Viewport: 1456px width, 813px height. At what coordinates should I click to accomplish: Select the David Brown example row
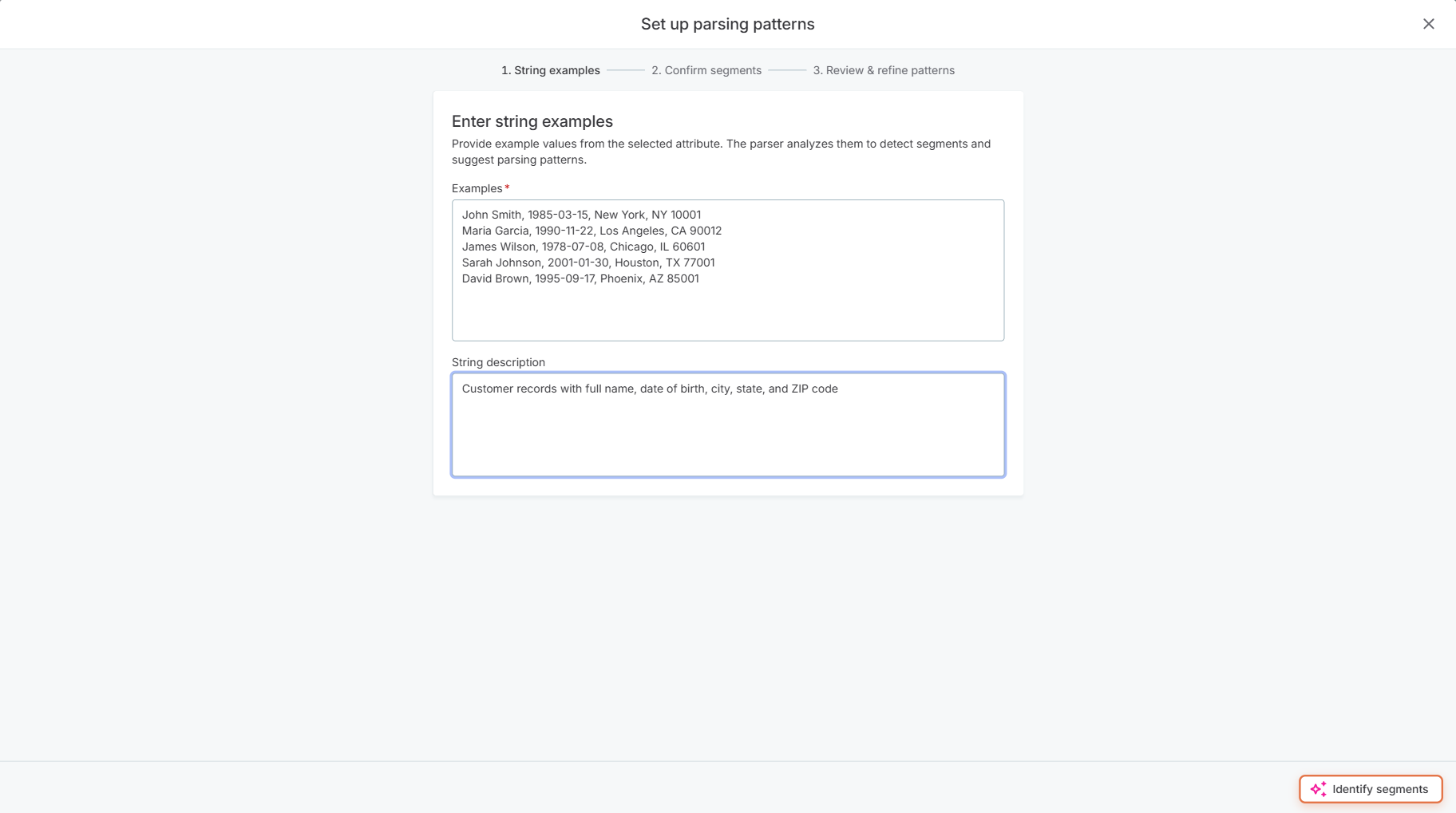tap(580, 278)
